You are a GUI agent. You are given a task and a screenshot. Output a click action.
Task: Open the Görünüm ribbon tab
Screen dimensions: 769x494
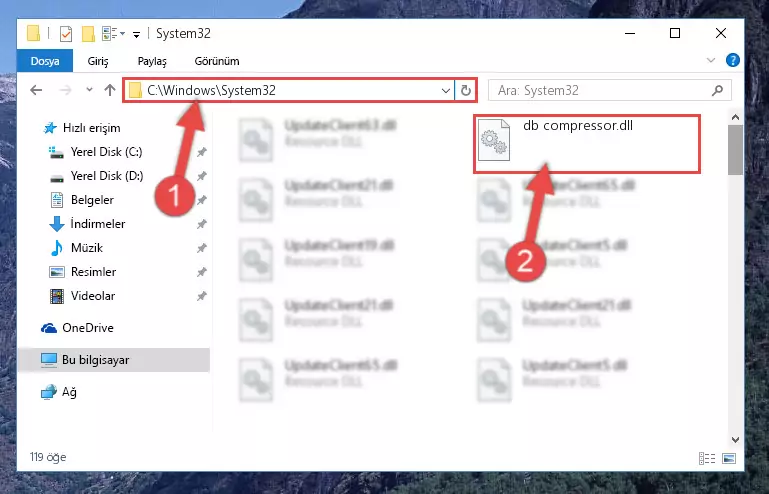[x=217, y=61]
